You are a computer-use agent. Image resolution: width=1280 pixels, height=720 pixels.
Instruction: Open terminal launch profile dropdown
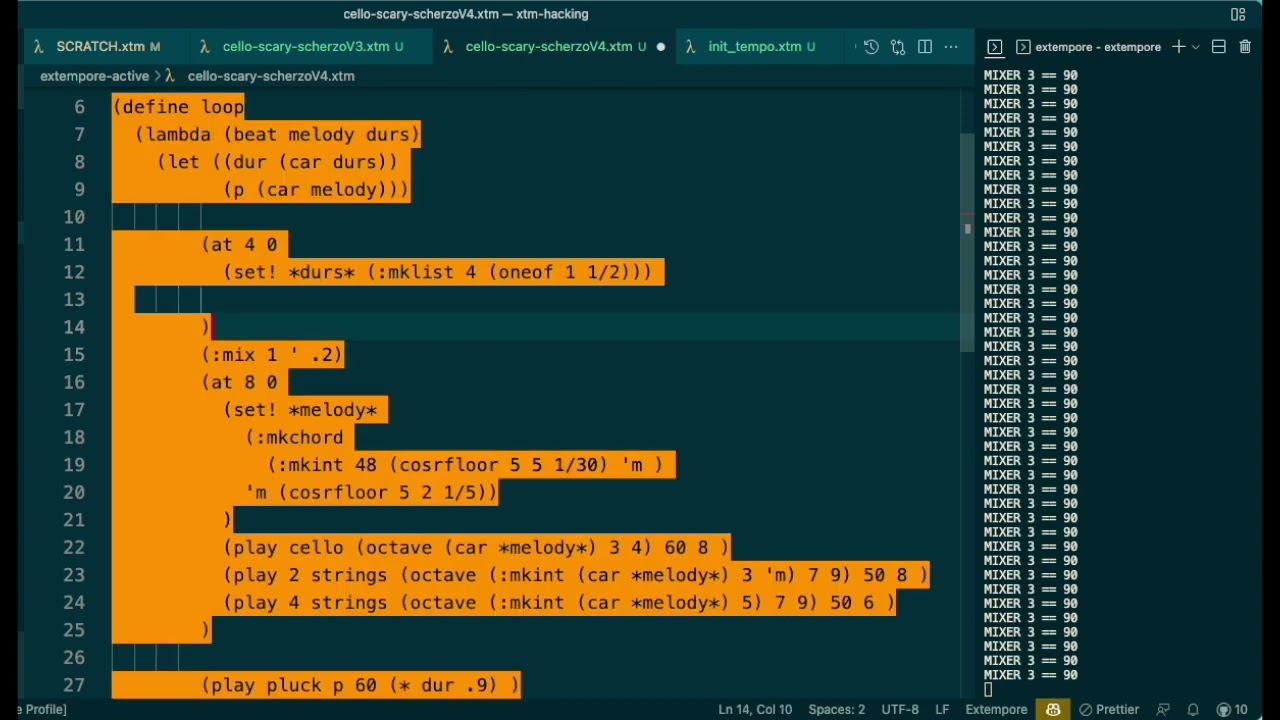tap(1195, 47)
